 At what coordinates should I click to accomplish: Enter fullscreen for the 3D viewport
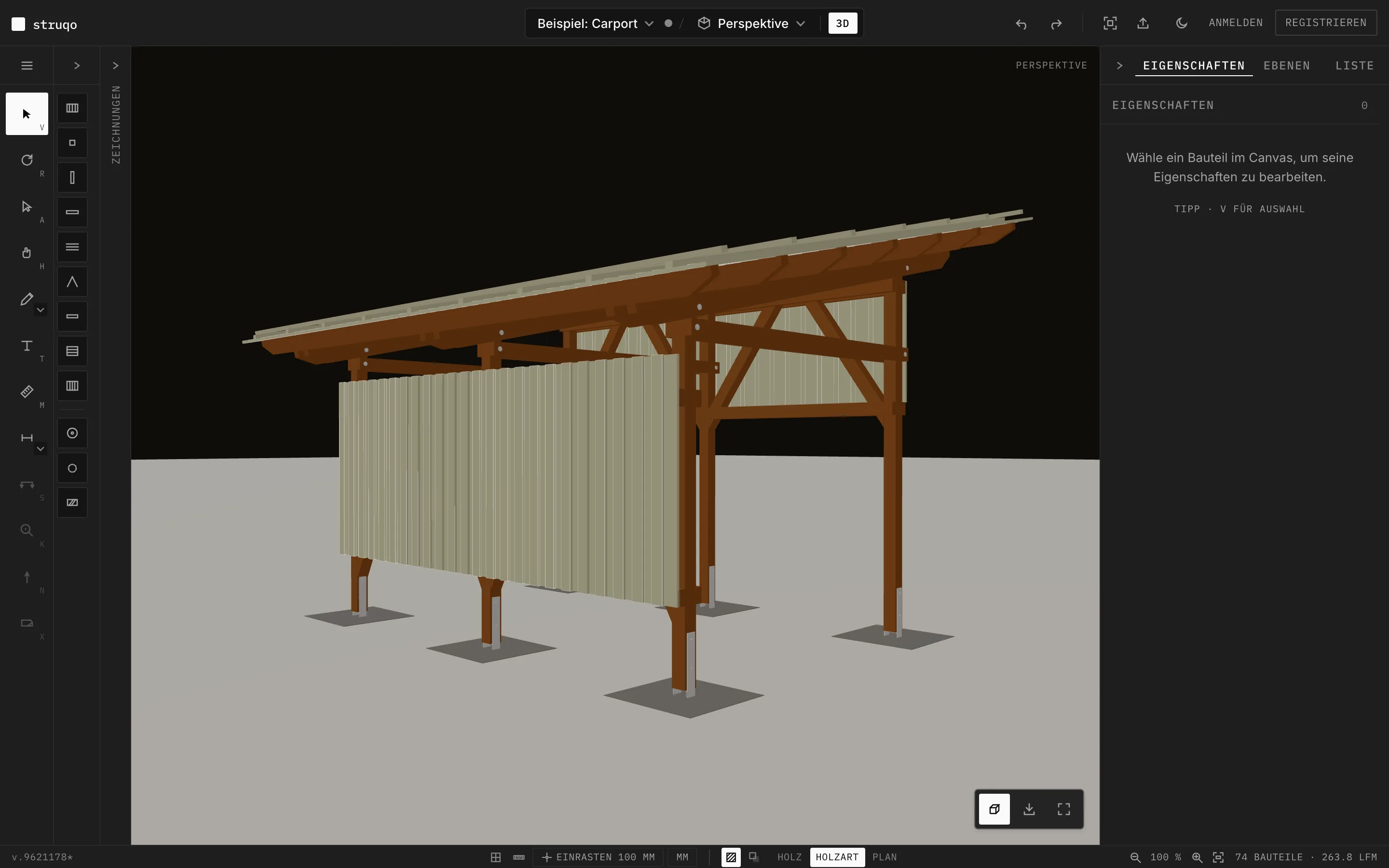(1063, 809)
